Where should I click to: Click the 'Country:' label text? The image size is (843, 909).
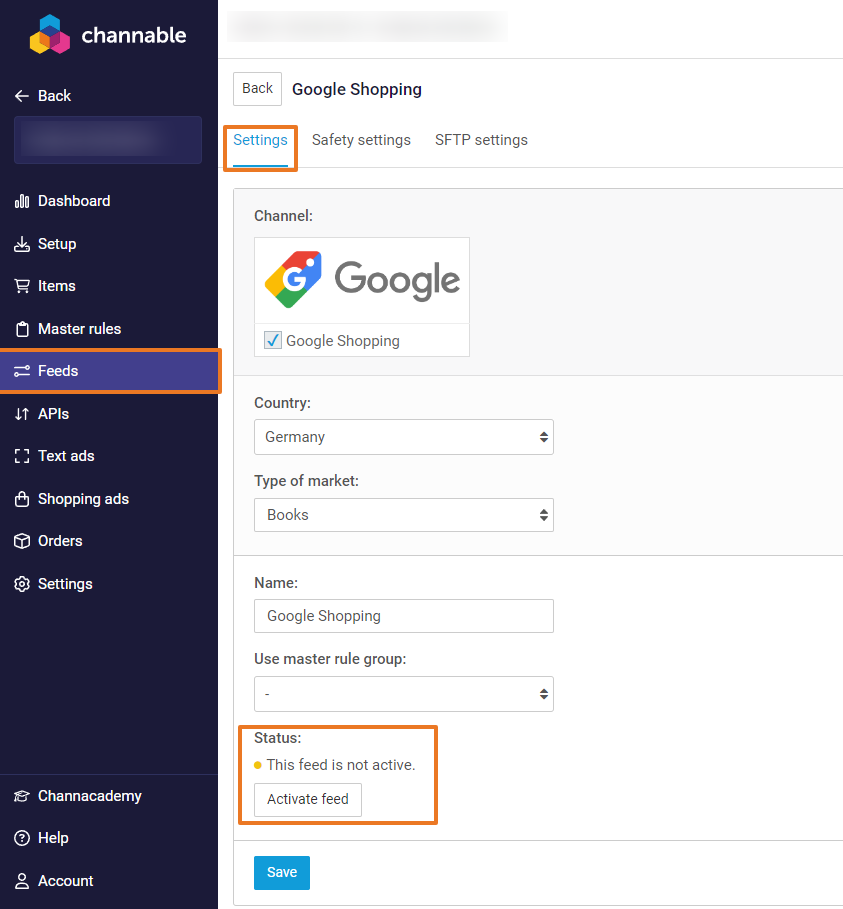pyautogui.click(x=282, y=403)
